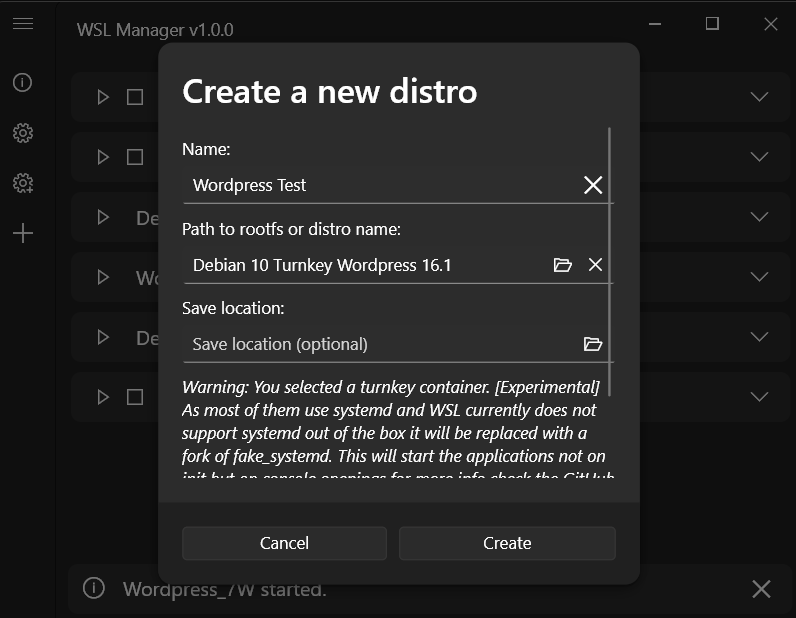Click the info icon in the left sidebar

pos(22,82)
